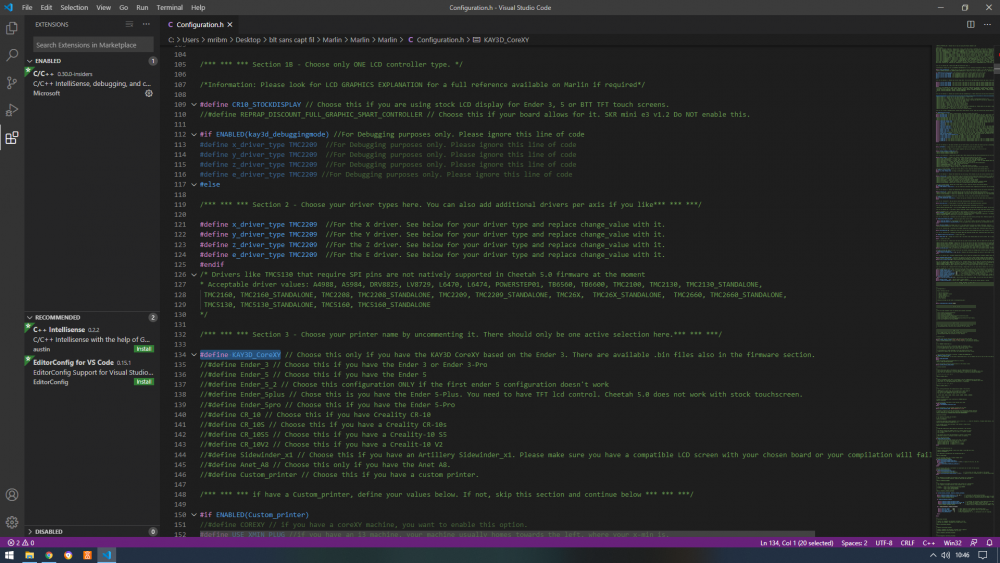
Task: Open File Explorer from the taskbar
Action: tap(29, 555)
